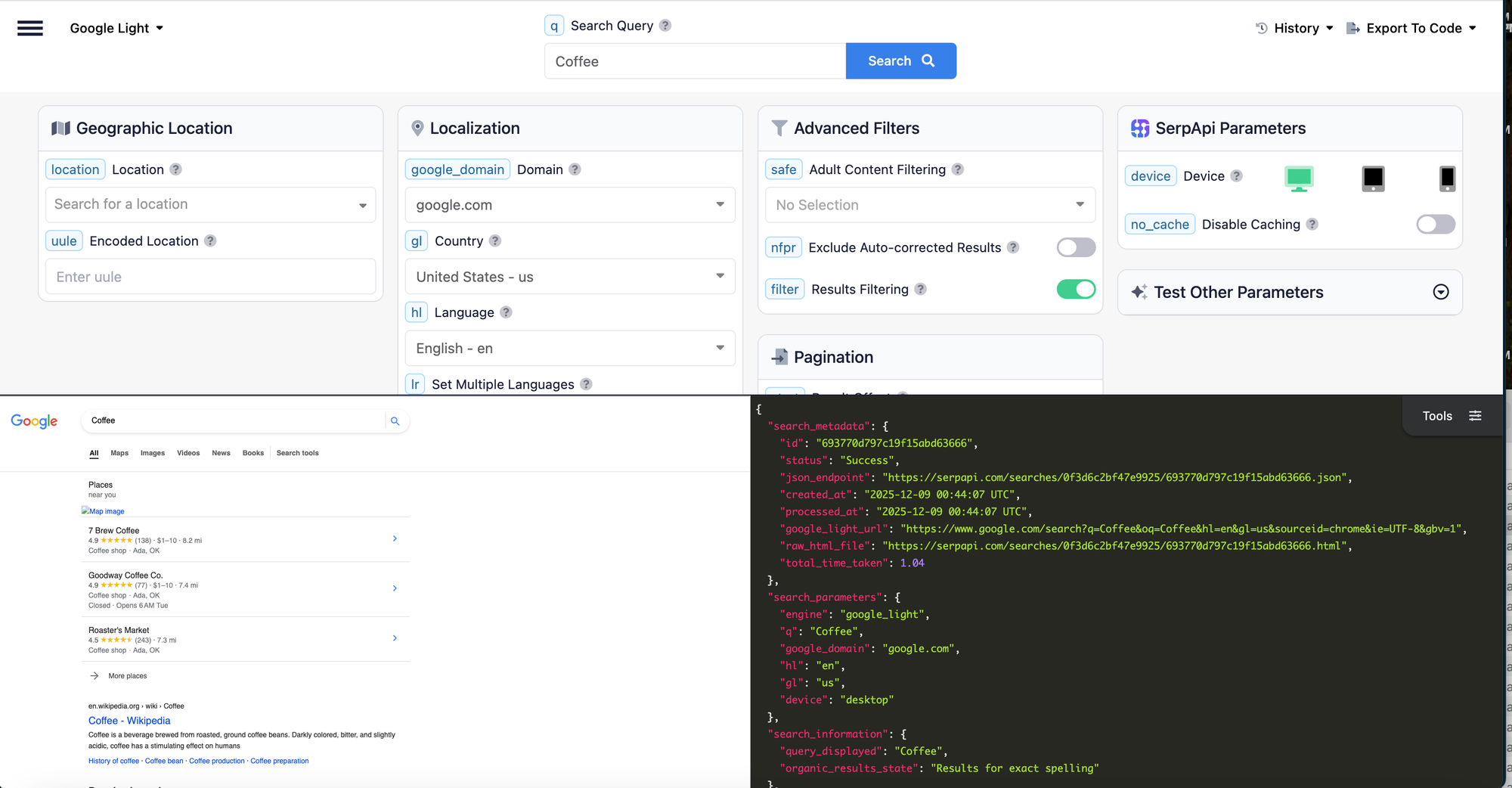Viewport: 1512px width, 788px height.
Task: Select the mobile phone device icon
Action: (1447, 178)
